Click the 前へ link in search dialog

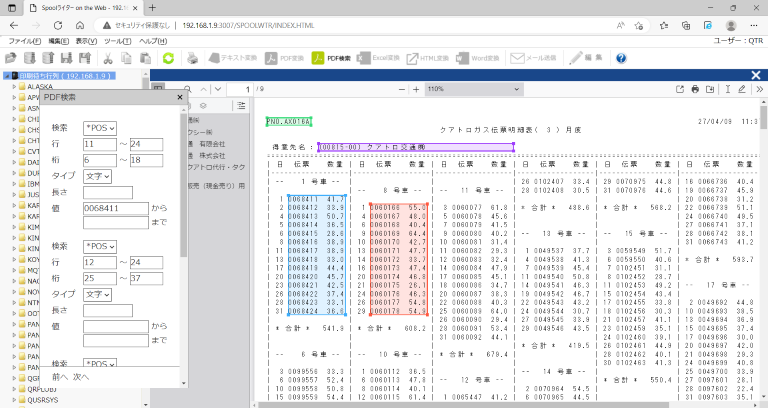[60, 377]
